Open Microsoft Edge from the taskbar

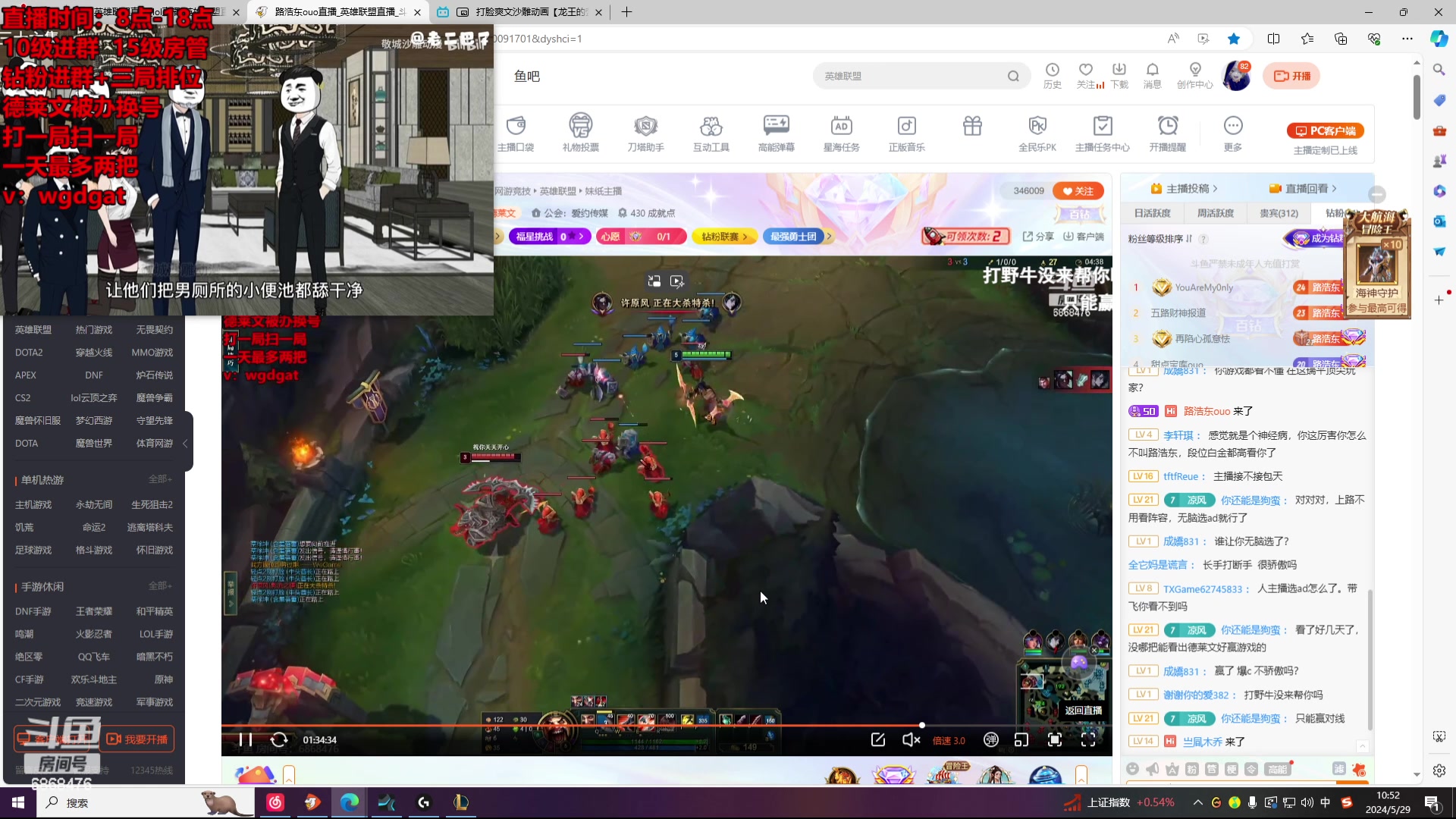coord(349,802)
